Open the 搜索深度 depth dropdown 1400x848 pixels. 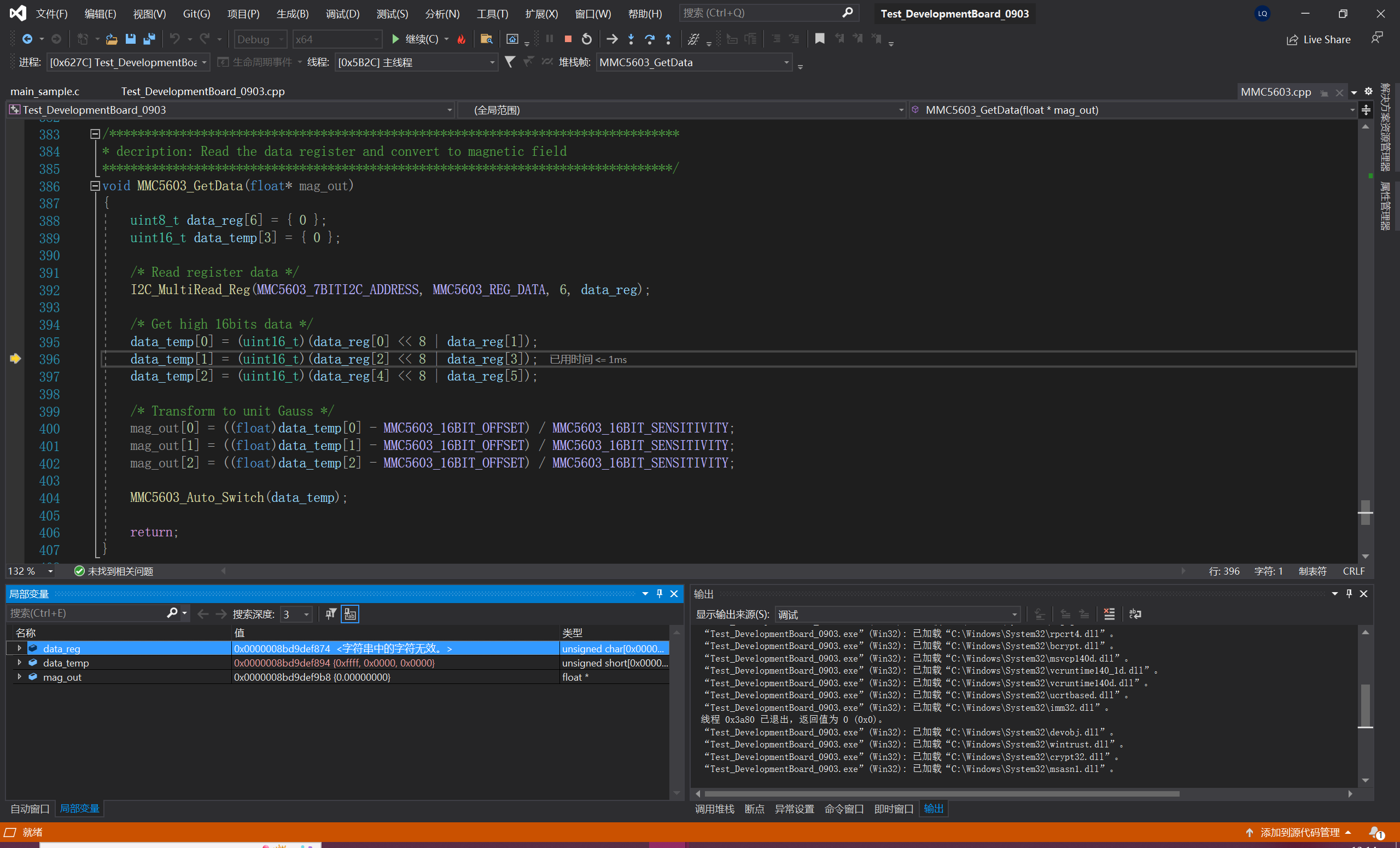click(x=296, y=614)
